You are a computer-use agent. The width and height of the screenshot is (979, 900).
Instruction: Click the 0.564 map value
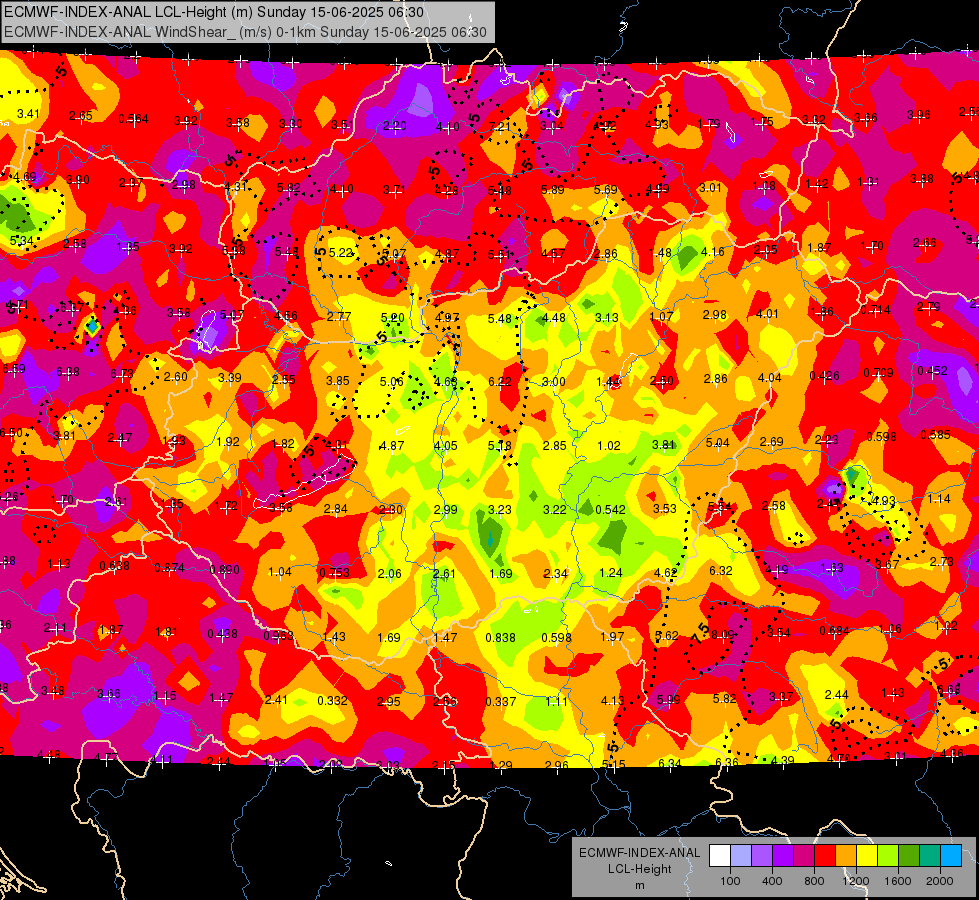pos(133,119)
